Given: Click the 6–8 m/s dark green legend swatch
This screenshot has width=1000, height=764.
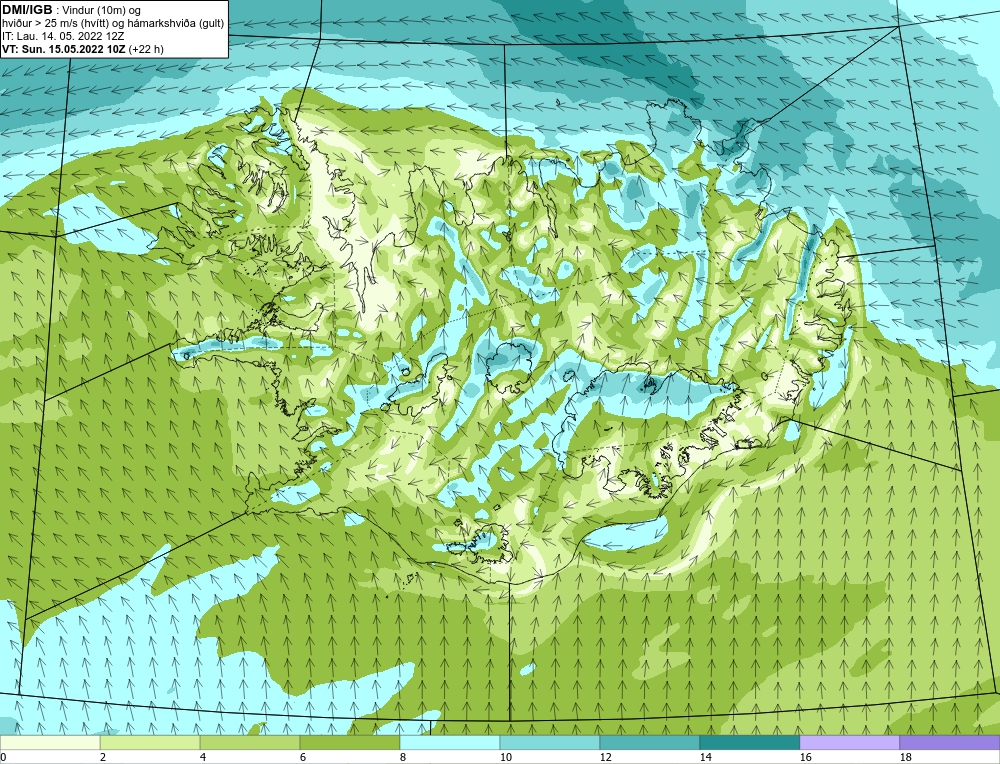Looking at the screenshot, I should pos(349,742).
